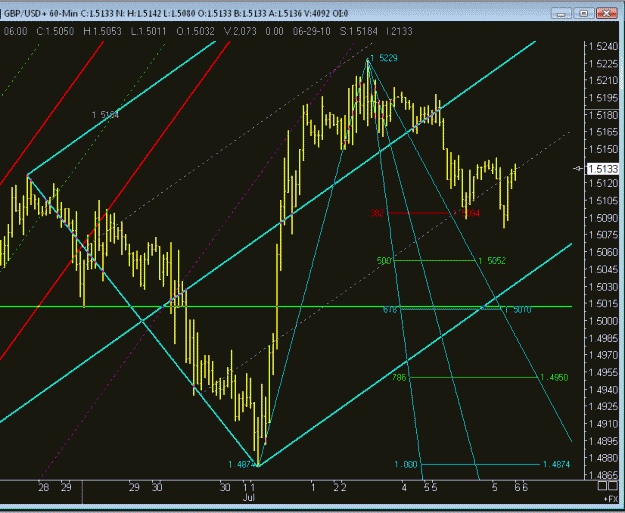Select the 1.5052 retracement price label
The width and height of the screenshot is (625, 513).
coord(492,261)
